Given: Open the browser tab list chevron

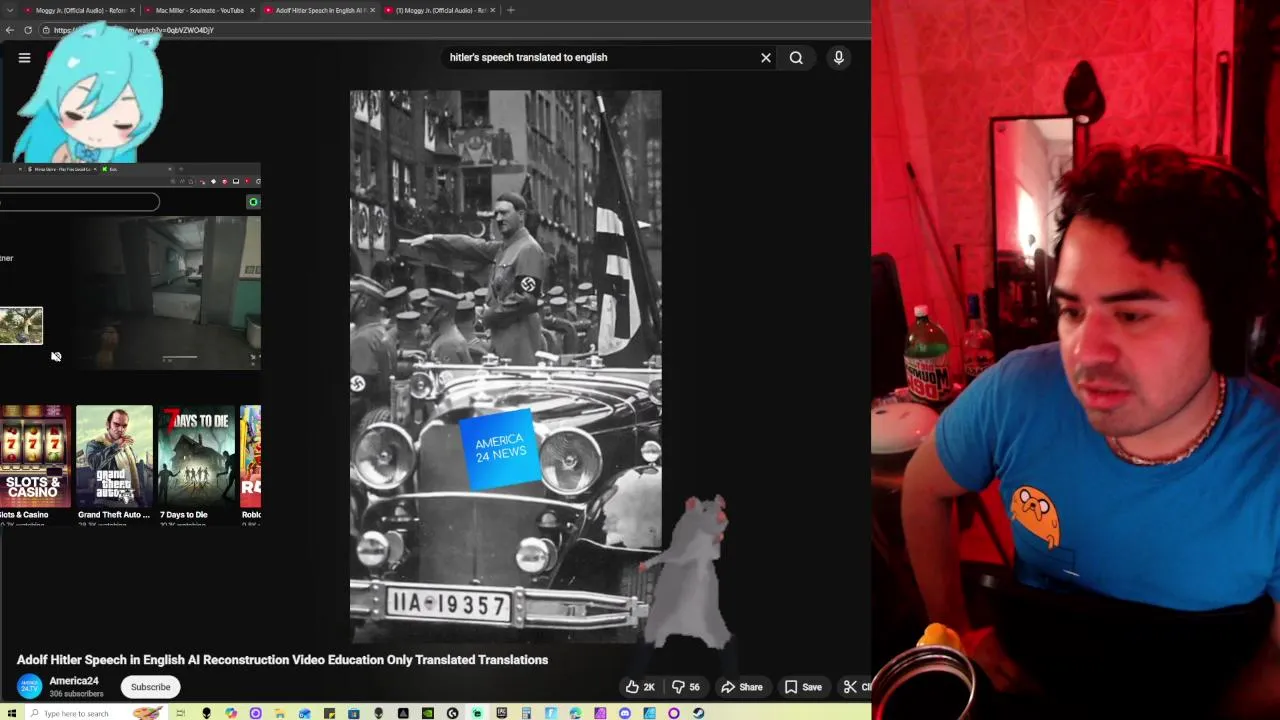Looking at the screenshot, I should (x=8, y=10).
